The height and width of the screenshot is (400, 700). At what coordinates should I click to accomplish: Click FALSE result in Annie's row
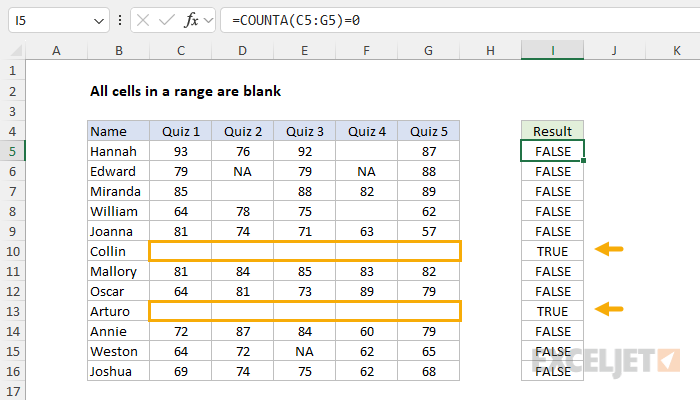click(x=553, y=331)
